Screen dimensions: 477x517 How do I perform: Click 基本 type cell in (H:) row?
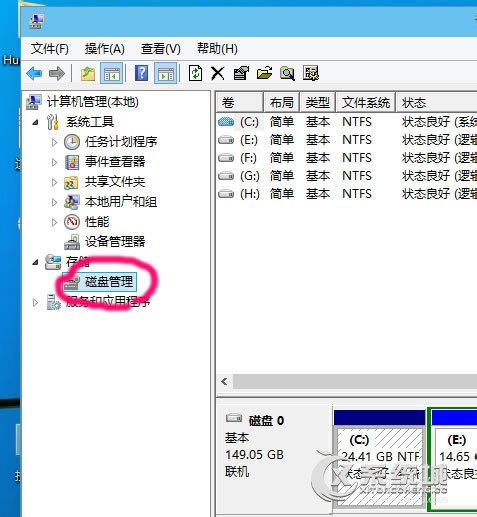click(x=318, y=194)
